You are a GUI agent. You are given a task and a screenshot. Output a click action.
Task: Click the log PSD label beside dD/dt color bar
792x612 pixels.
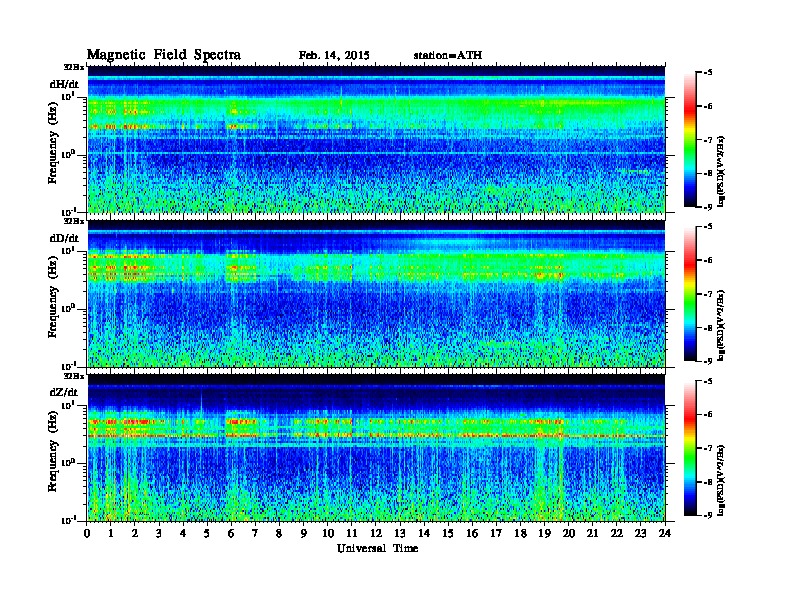point(721,325)
